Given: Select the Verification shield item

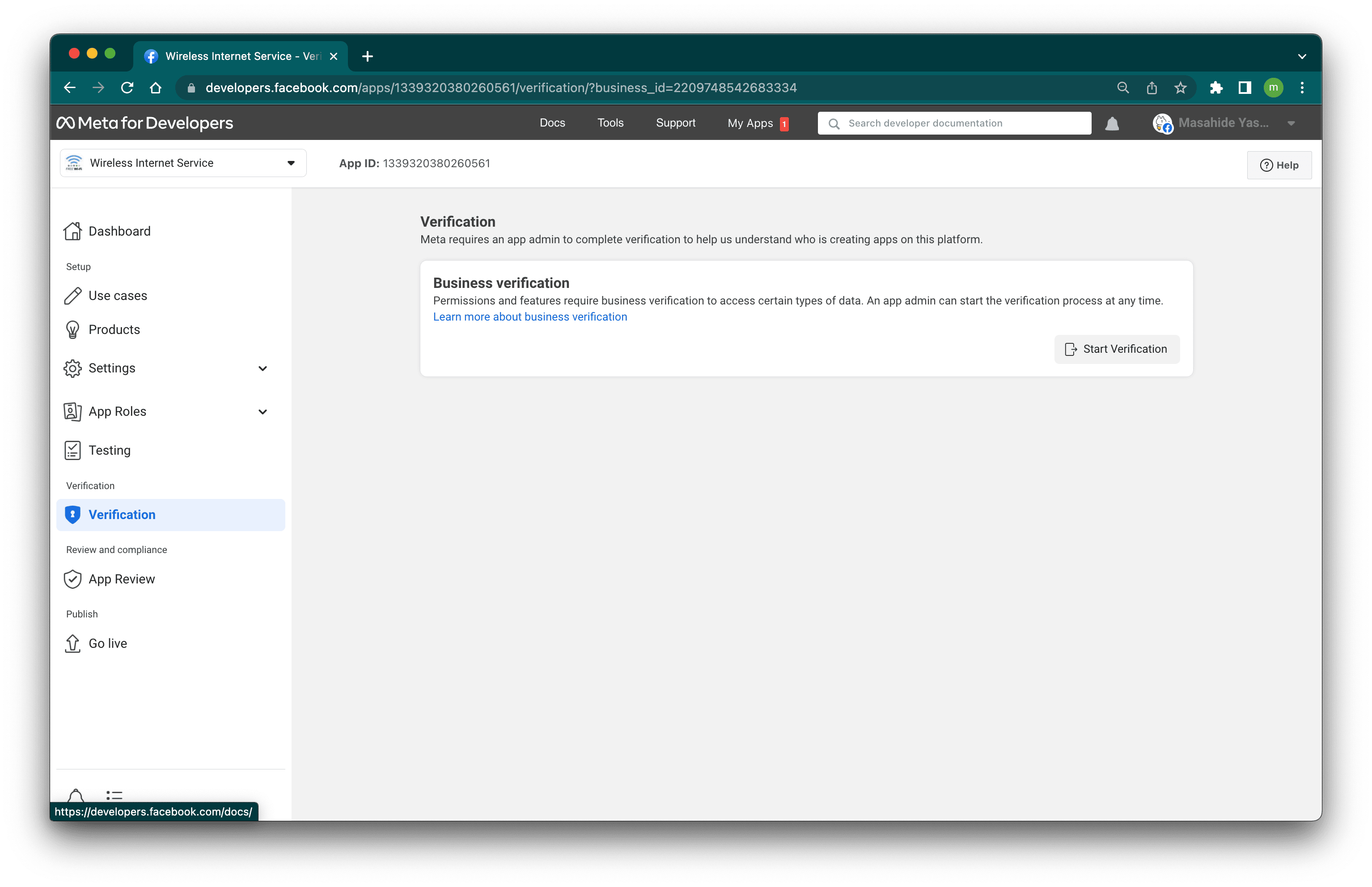Looking at the screenshot, I should (170, 514).
